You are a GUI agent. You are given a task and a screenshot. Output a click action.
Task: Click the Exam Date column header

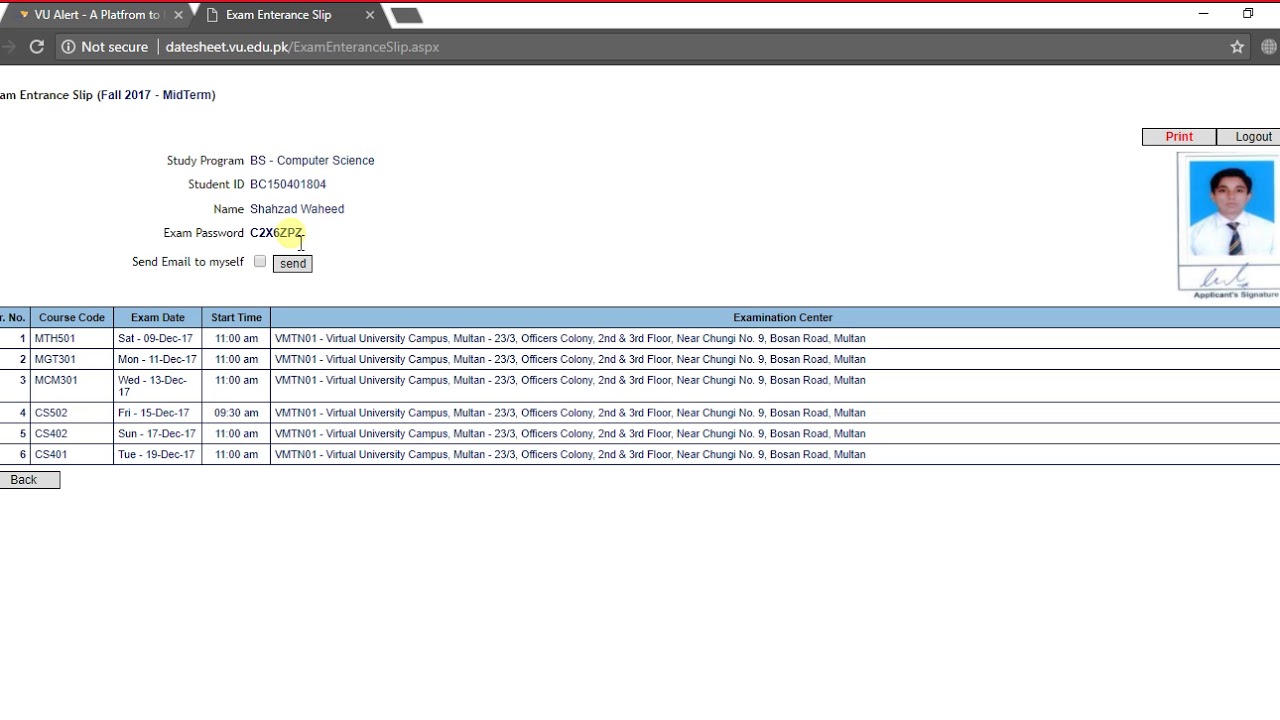coord(158,317)
